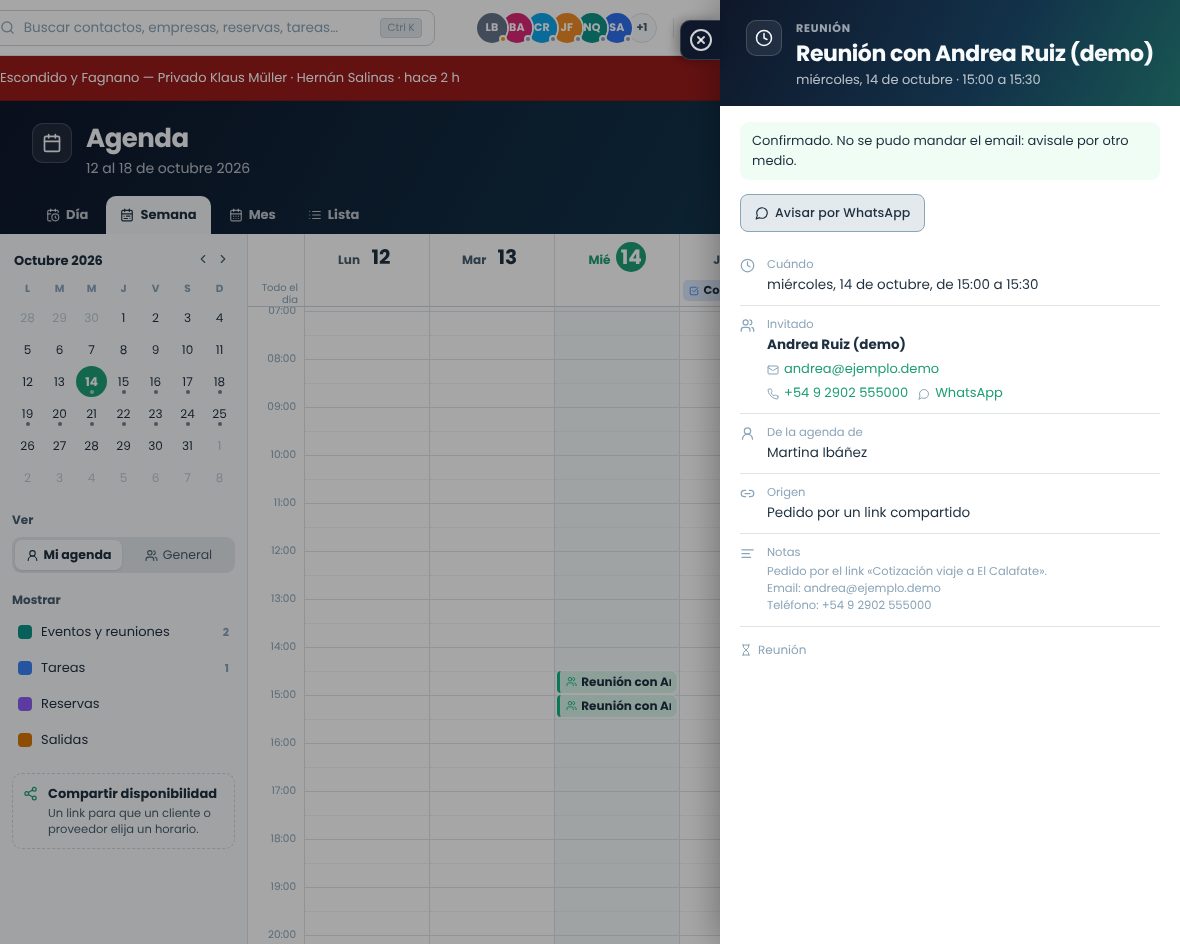Toggle Reservas visibility
The height and width of the screenshot is (944, 1180).
(x=123, y=704)
